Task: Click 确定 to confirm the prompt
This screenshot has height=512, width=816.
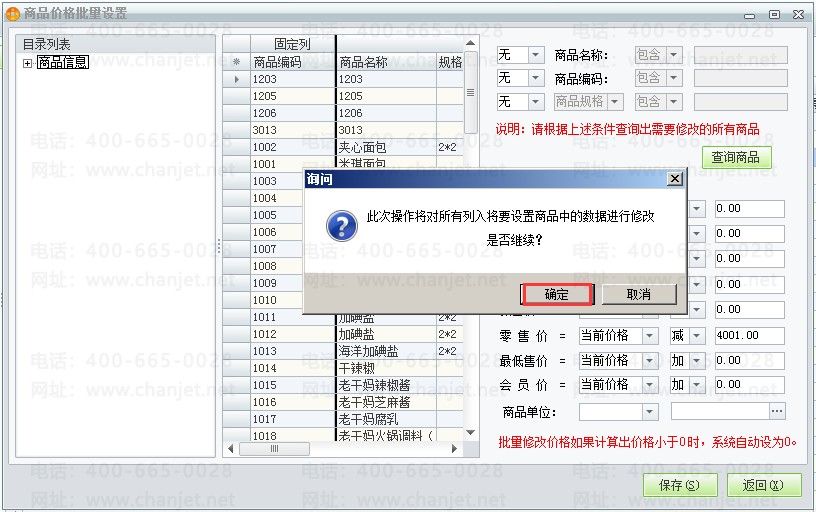Action: 557,294
